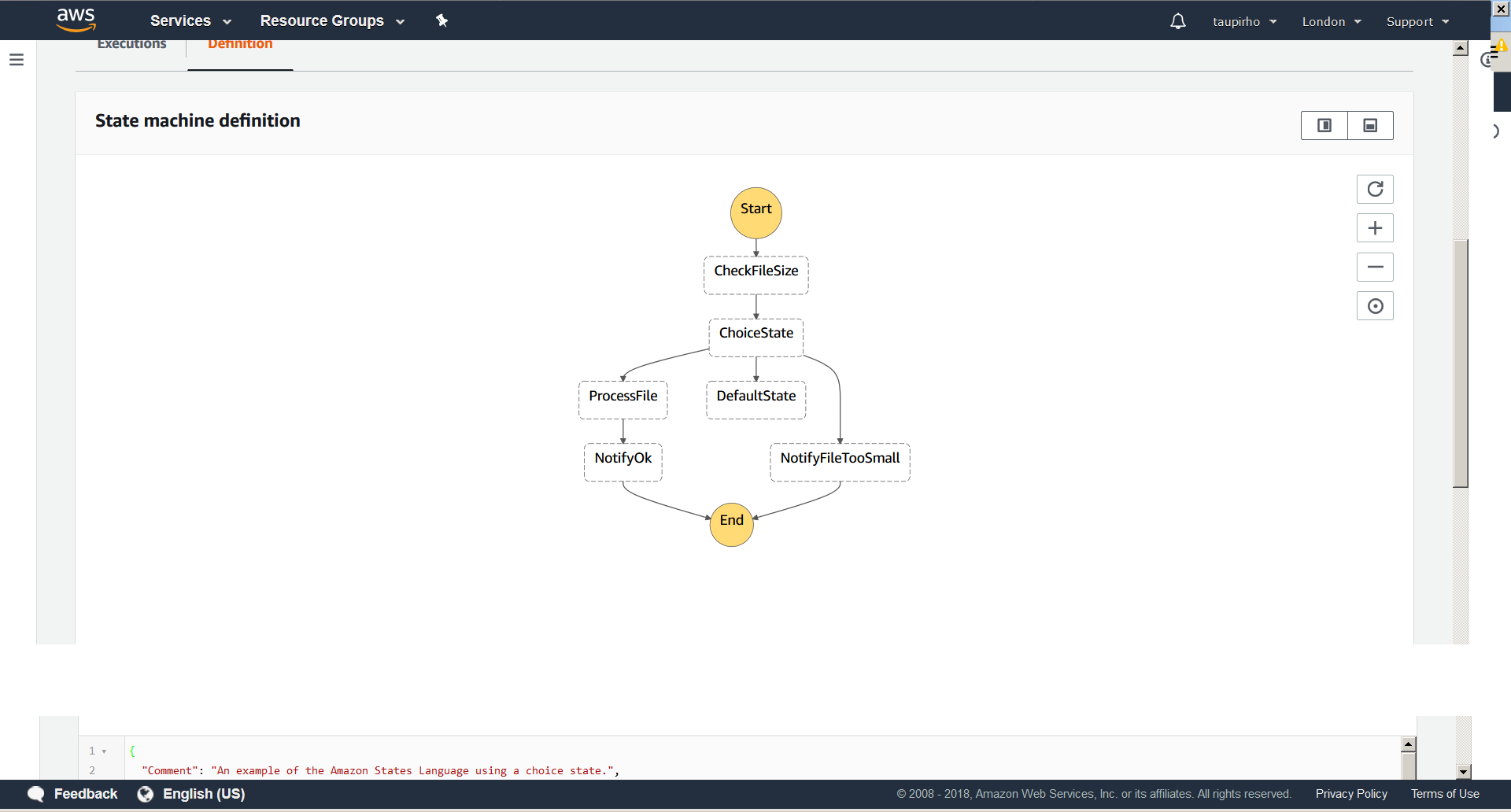Switch to stacked layout view
The width and height of the screenshot is (1511, 812).
pos(1370,125)
